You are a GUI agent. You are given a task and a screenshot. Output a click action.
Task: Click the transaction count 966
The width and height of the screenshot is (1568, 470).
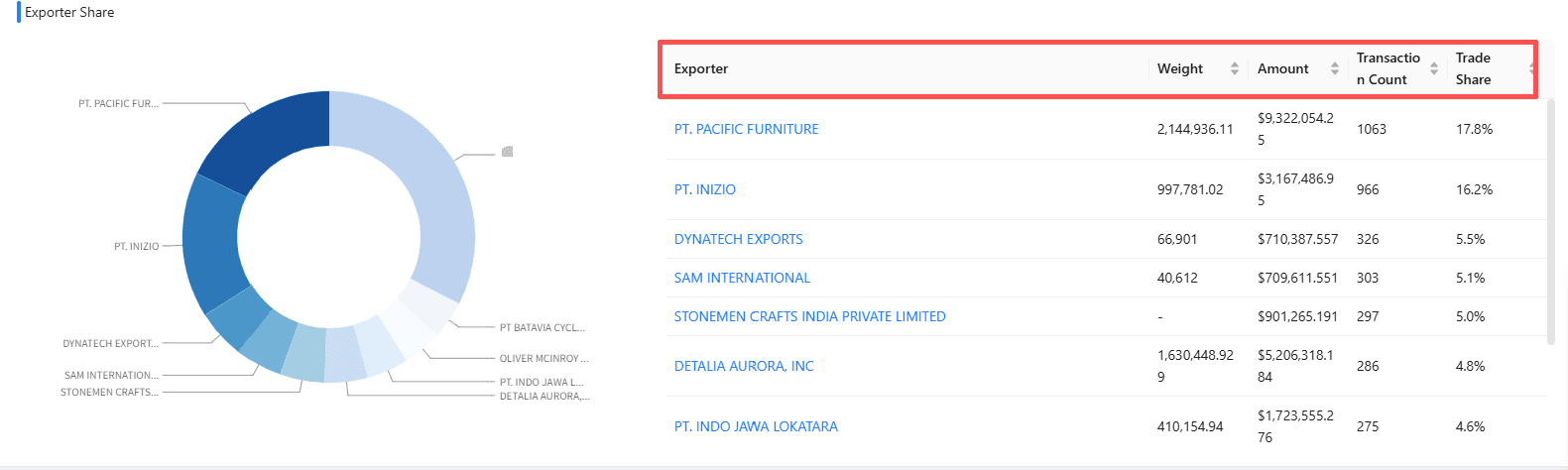[1368, 189]
